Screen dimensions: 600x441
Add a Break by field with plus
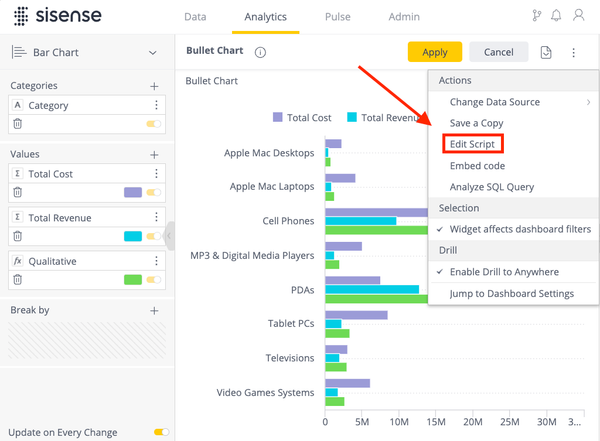(x=154, y=310)
